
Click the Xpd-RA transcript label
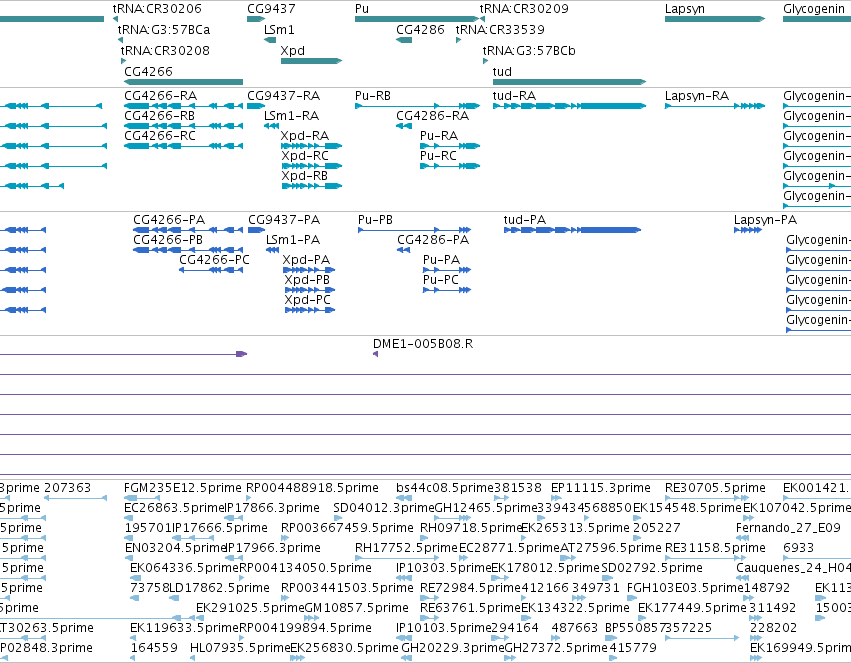[304, 136]
